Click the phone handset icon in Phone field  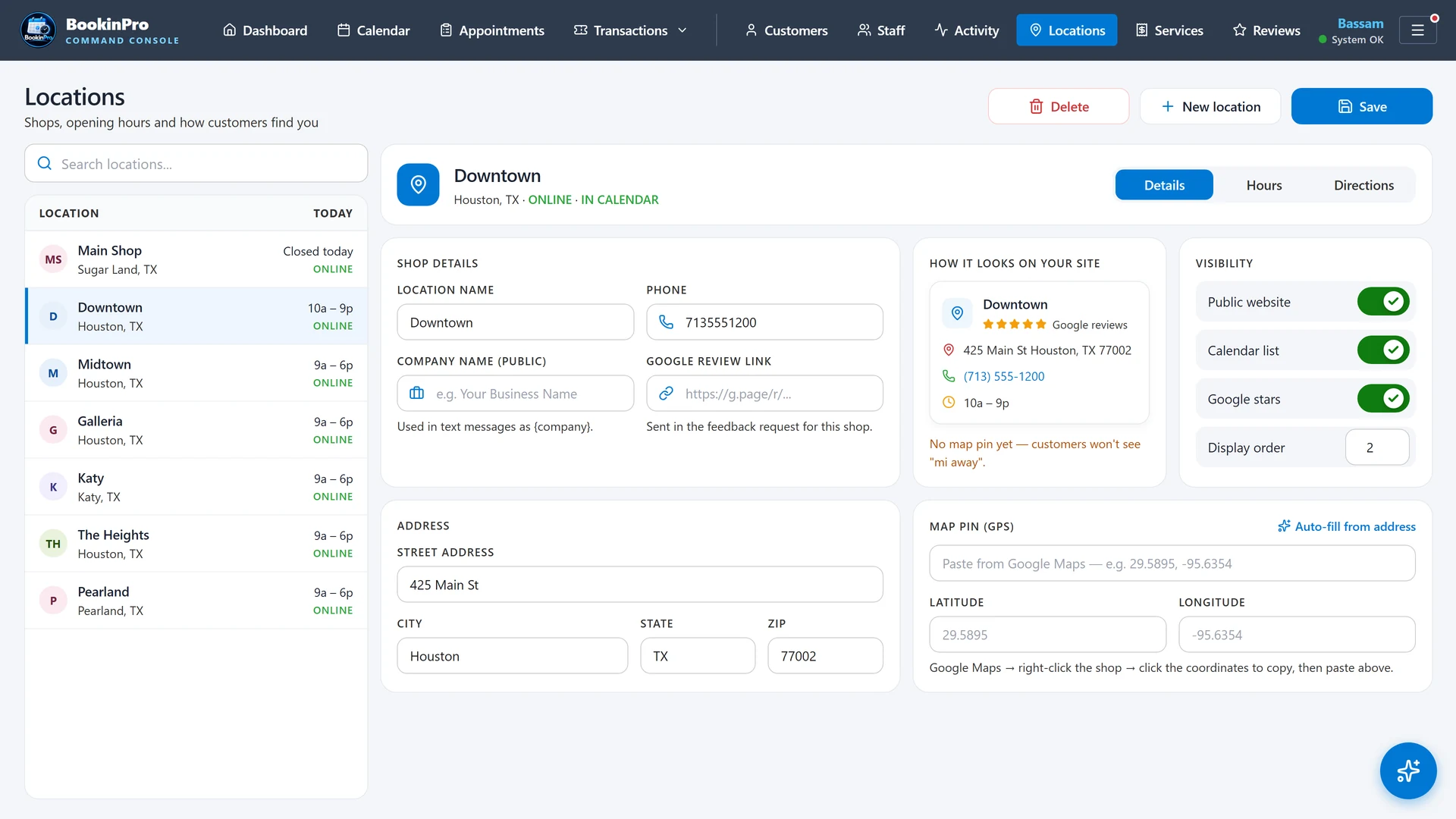(x=667, y=322)
